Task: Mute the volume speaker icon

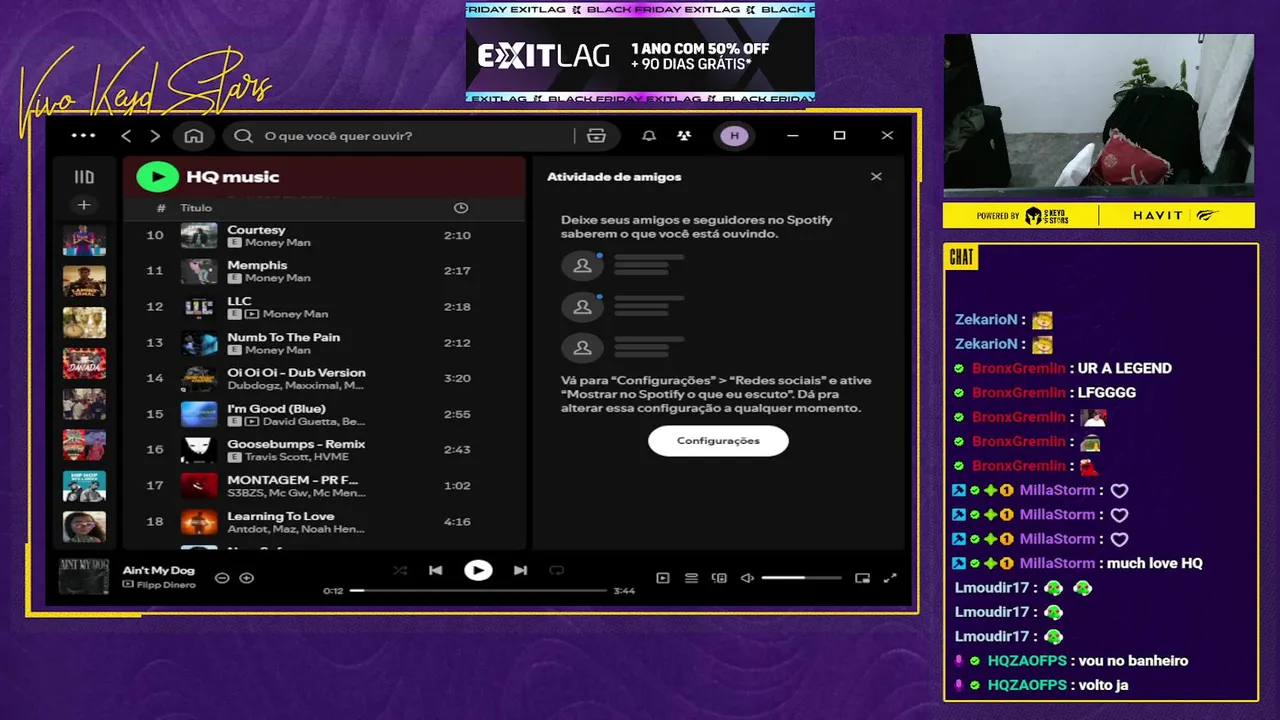Action: (747, 578)
